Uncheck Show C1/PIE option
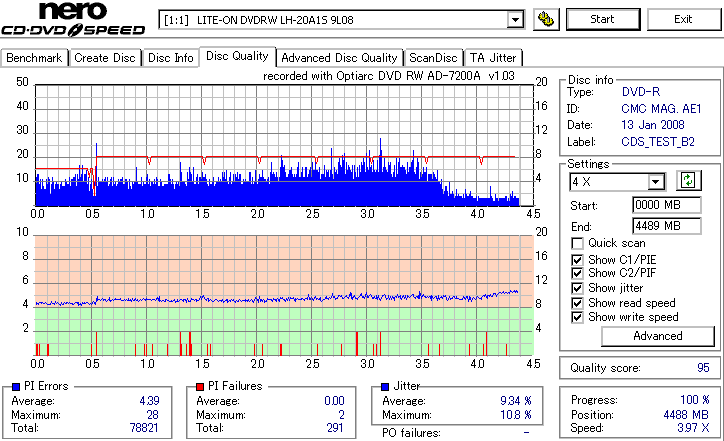Viewport: 724px width, 441px height. click(577, 260)
